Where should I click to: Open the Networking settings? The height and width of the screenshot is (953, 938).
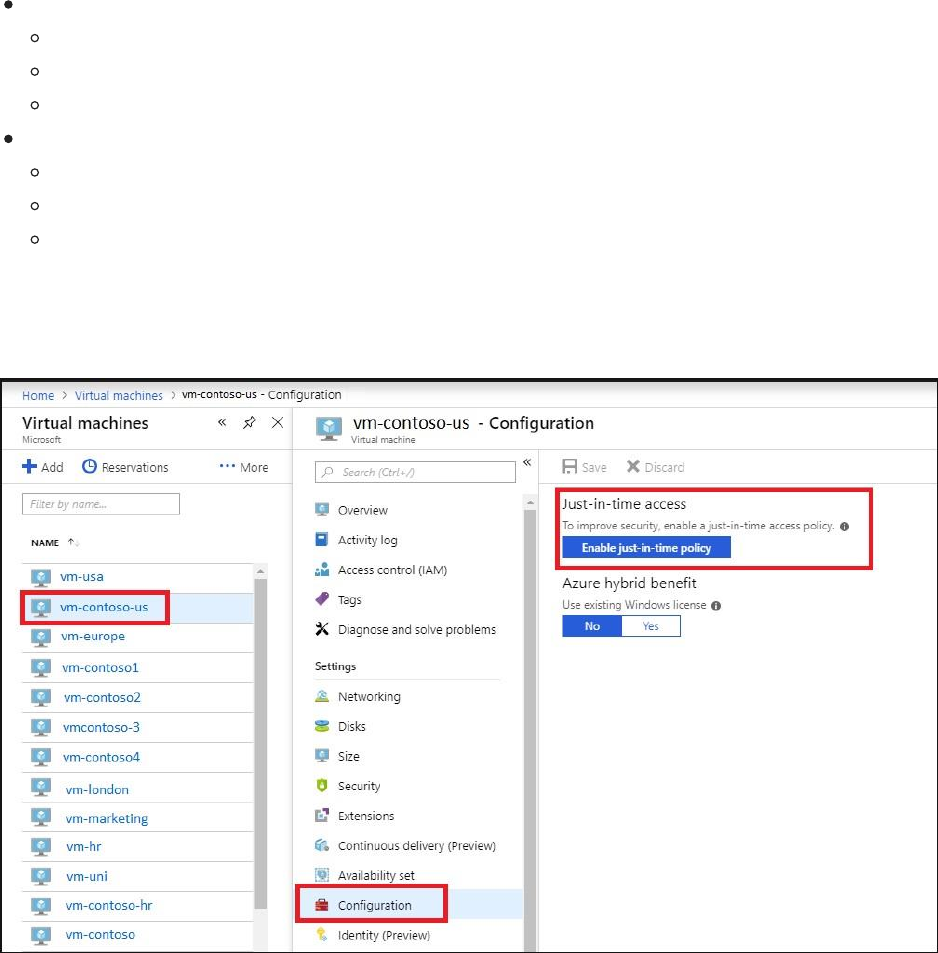pos(369,697)
